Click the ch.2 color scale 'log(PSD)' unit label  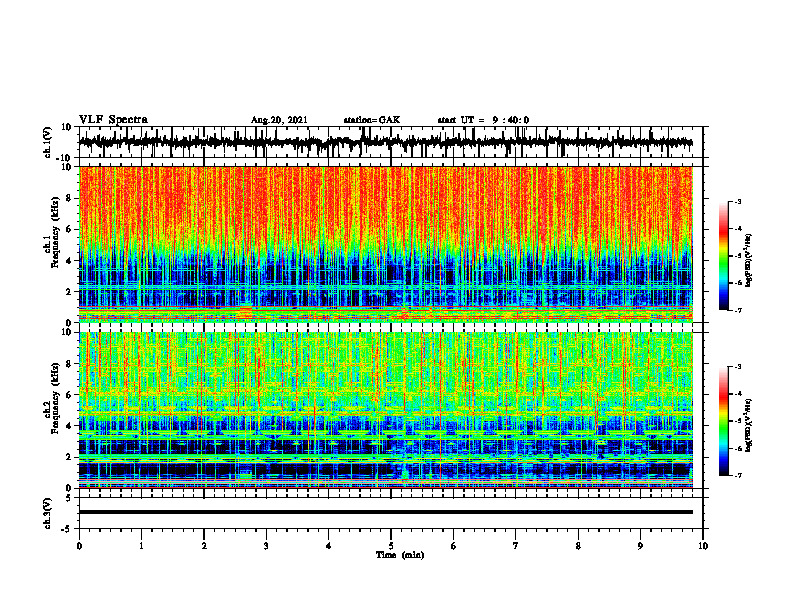pos(749,426)
